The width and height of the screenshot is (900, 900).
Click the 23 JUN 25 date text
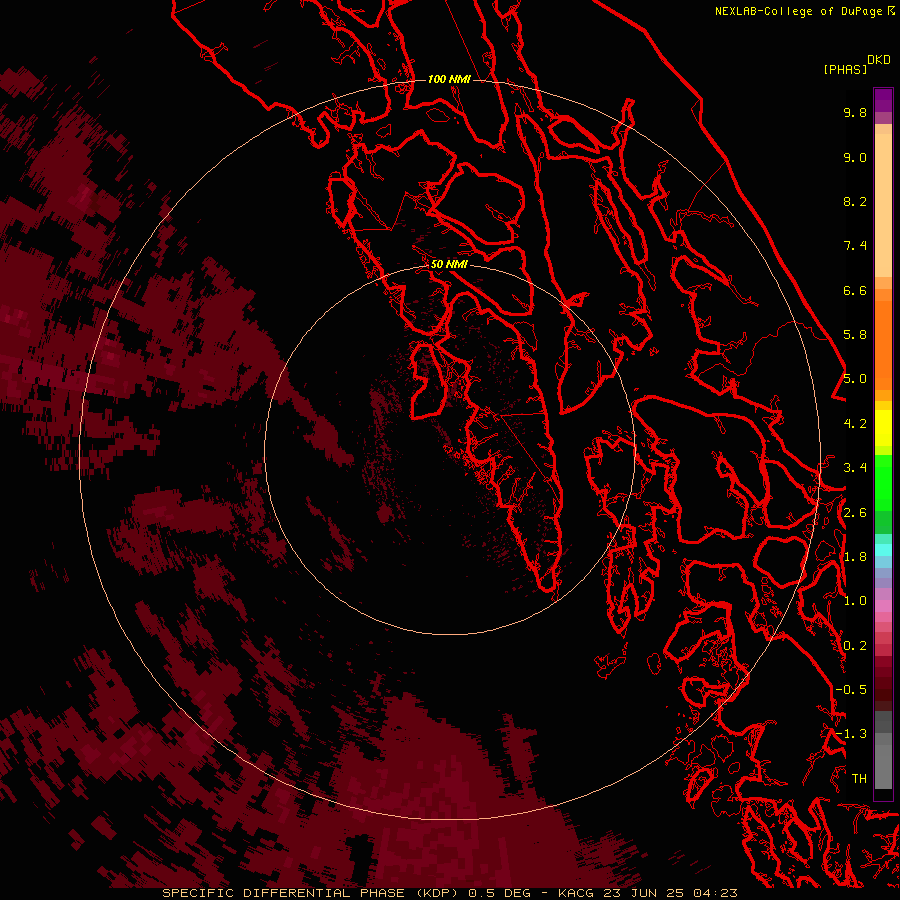(644, 893)
